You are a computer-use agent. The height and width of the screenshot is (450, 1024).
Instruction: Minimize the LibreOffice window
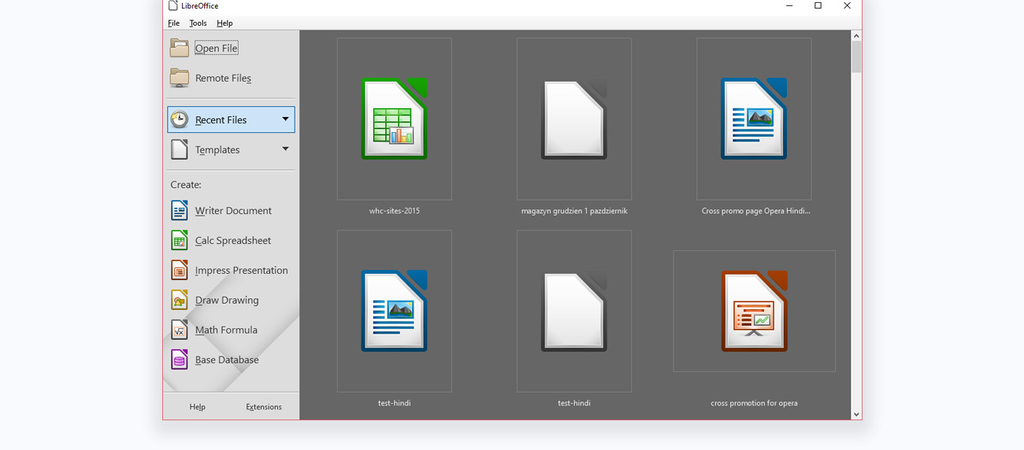coord(790,6)
